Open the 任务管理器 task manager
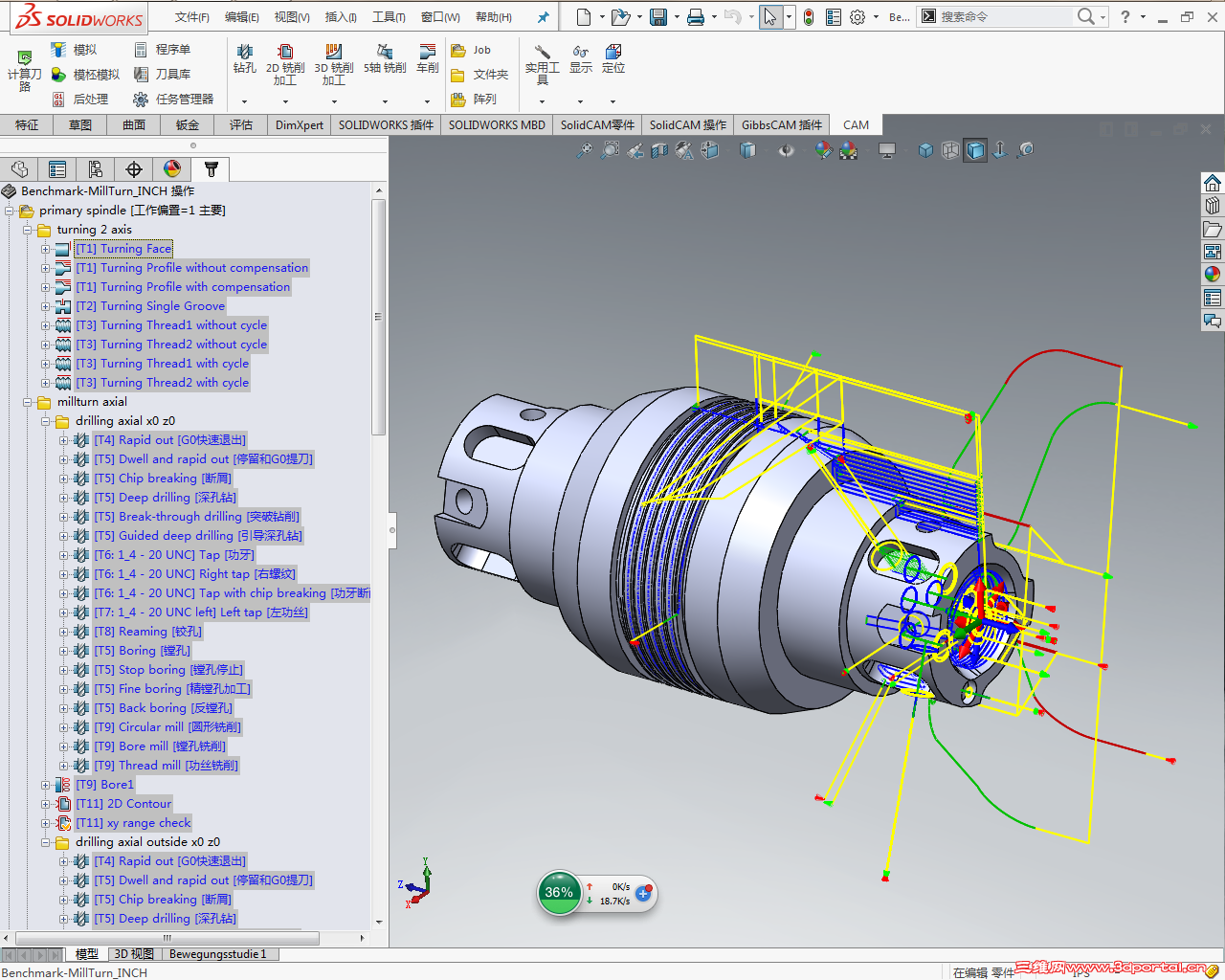The width and height of the screenshot is (1225, 980). pos(173,100)
